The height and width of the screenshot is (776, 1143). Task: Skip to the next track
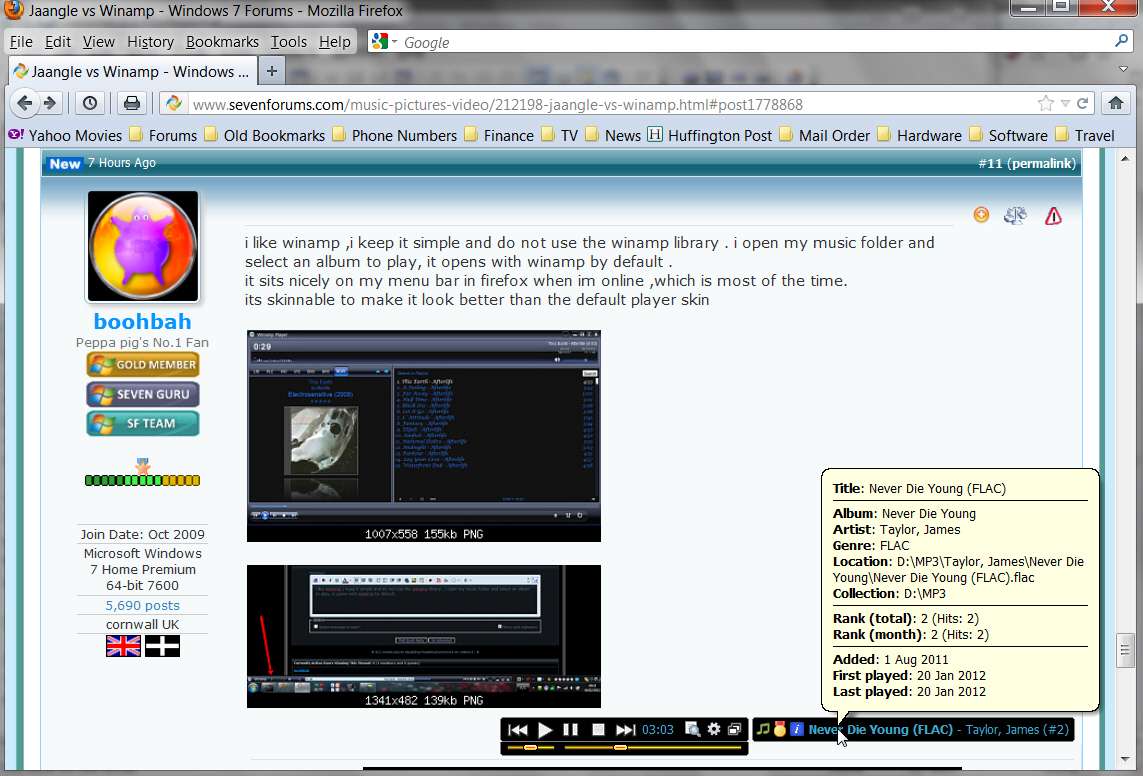pyautogui.click(x=625, y=729)
